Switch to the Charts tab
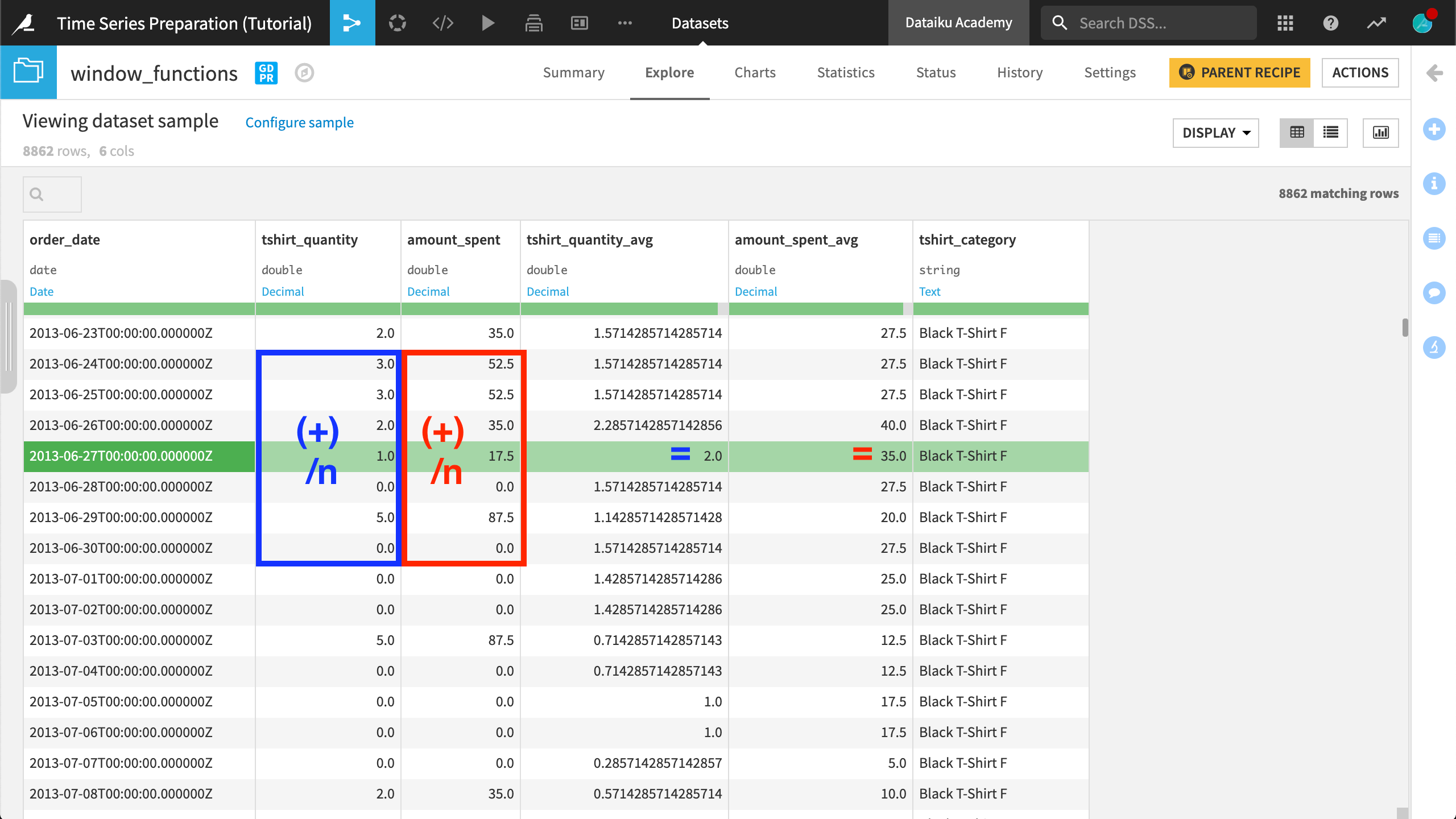 pos(755,72)
